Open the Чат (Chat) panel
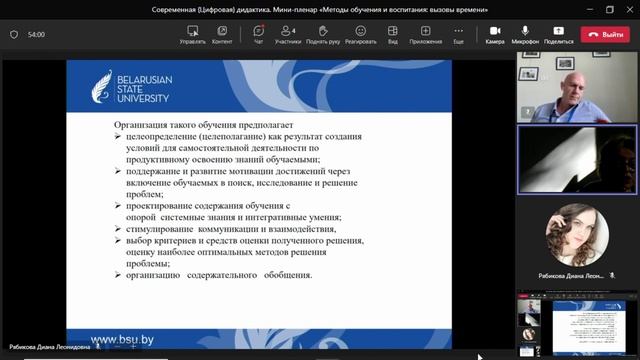This screenshot has height=360, width=640. [258, 35]
